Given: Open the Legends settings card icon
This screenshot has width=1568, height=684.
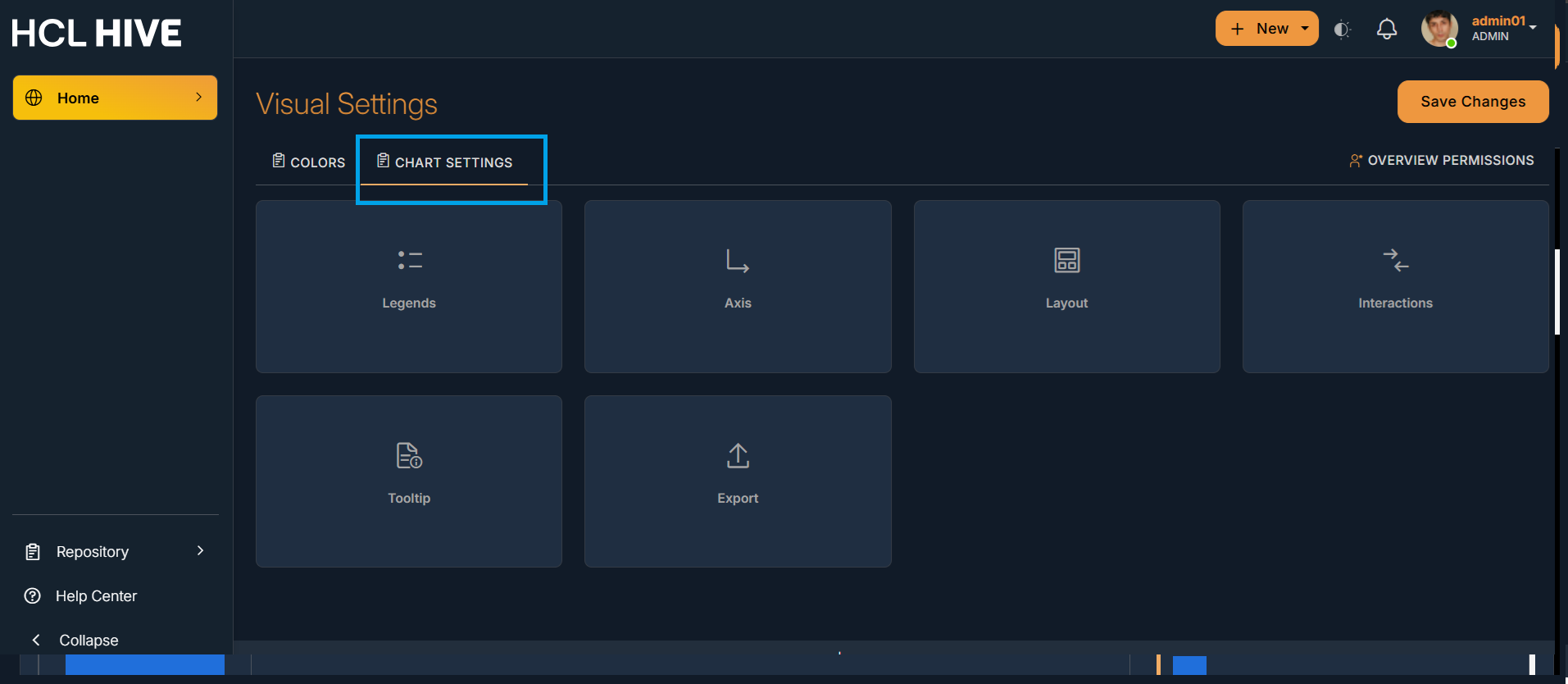Looking at the screenshot, I should pyautogui.click(x=409, y=261).
